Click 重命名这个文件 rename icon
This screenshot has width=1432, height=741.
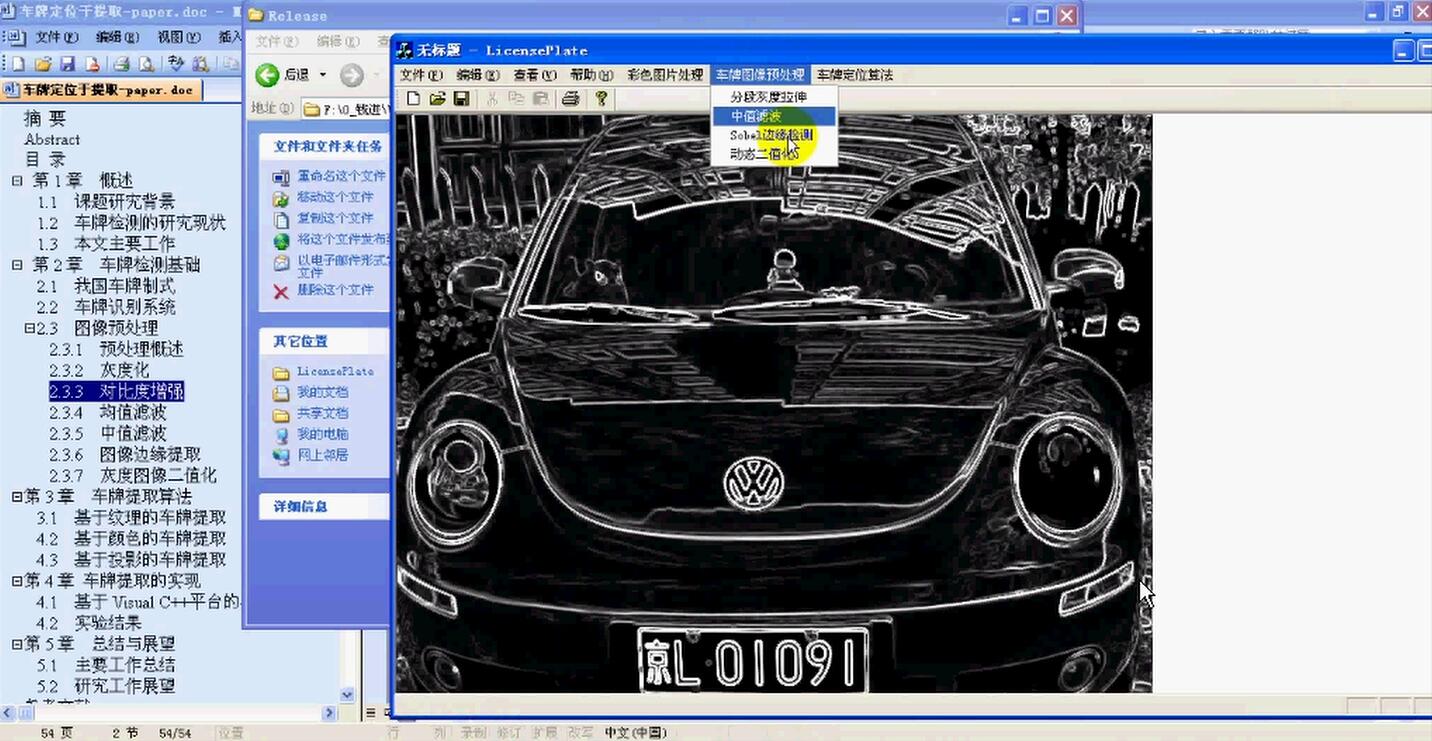coord(281,177)
